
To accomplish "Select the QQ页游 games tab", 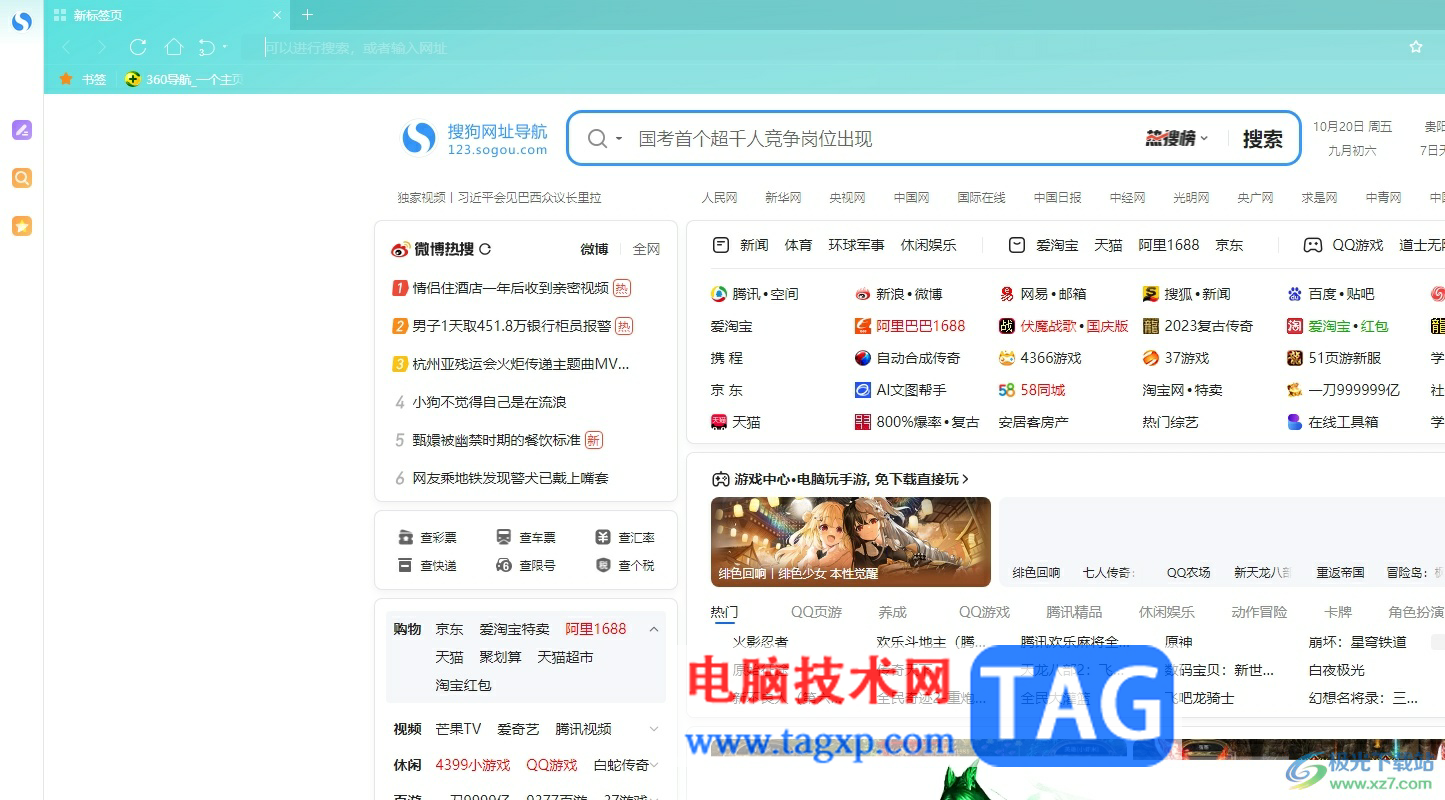I will point(817,612).
